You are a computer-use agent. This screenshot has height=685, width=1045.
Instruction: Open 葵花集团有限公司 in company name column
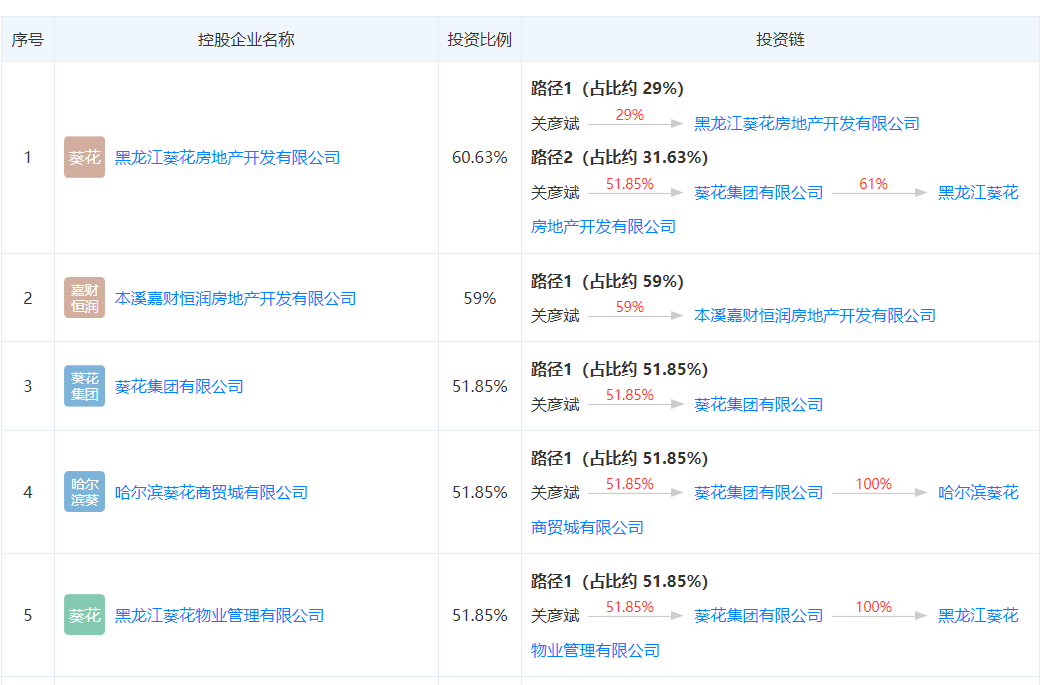tap(179, 387)
